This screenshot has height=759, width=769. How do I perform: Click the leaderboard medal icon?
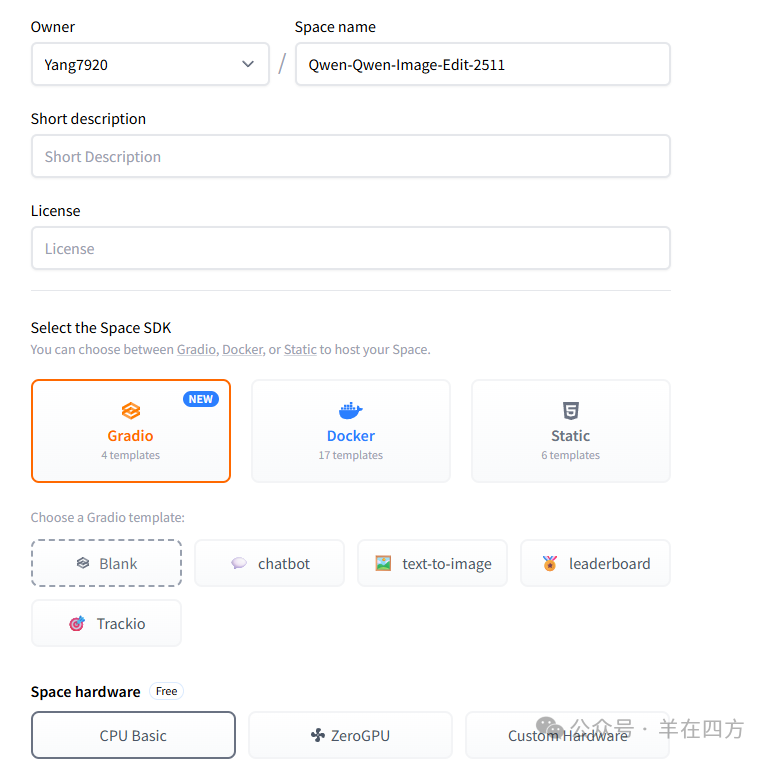[x=550, y=563]
